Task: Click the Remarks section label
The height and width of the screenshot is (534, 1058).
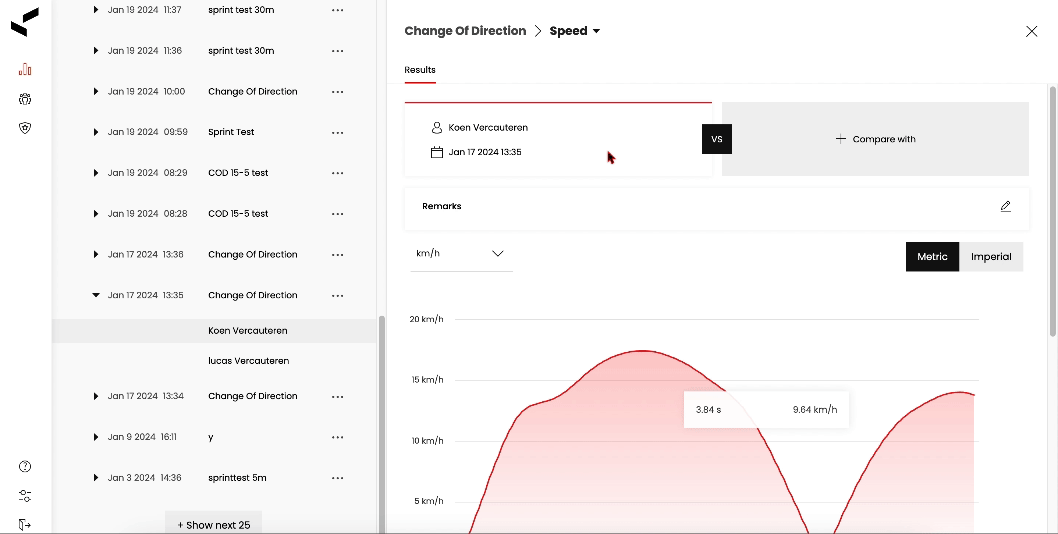Action: (x=442, y=206)
